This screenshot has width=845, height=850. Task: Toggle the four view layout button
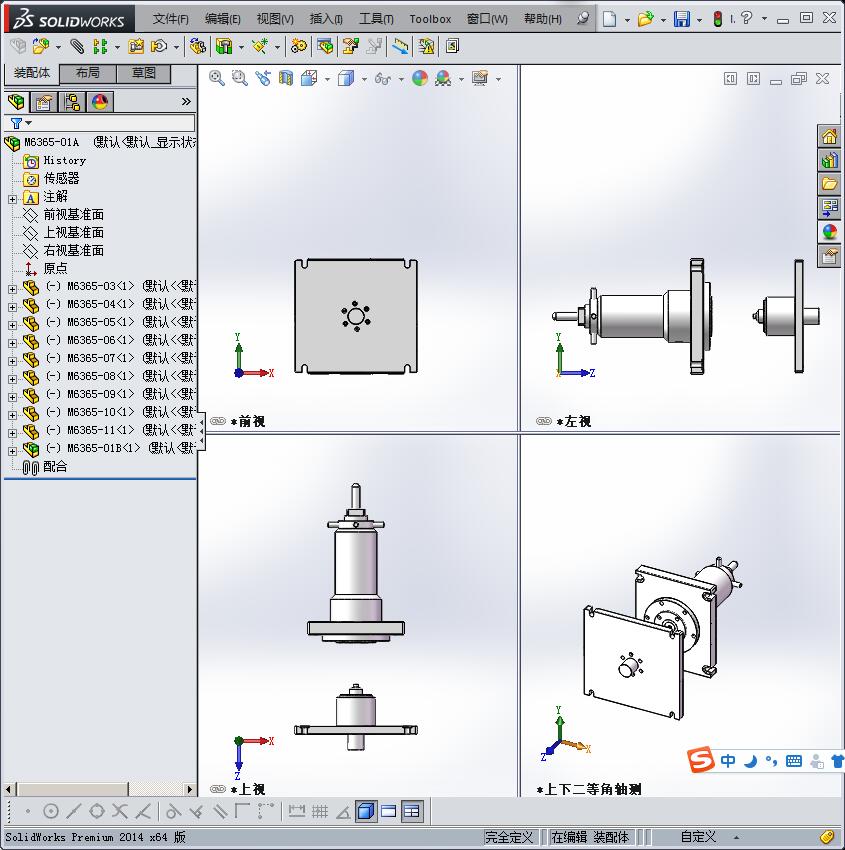[412, 812]
